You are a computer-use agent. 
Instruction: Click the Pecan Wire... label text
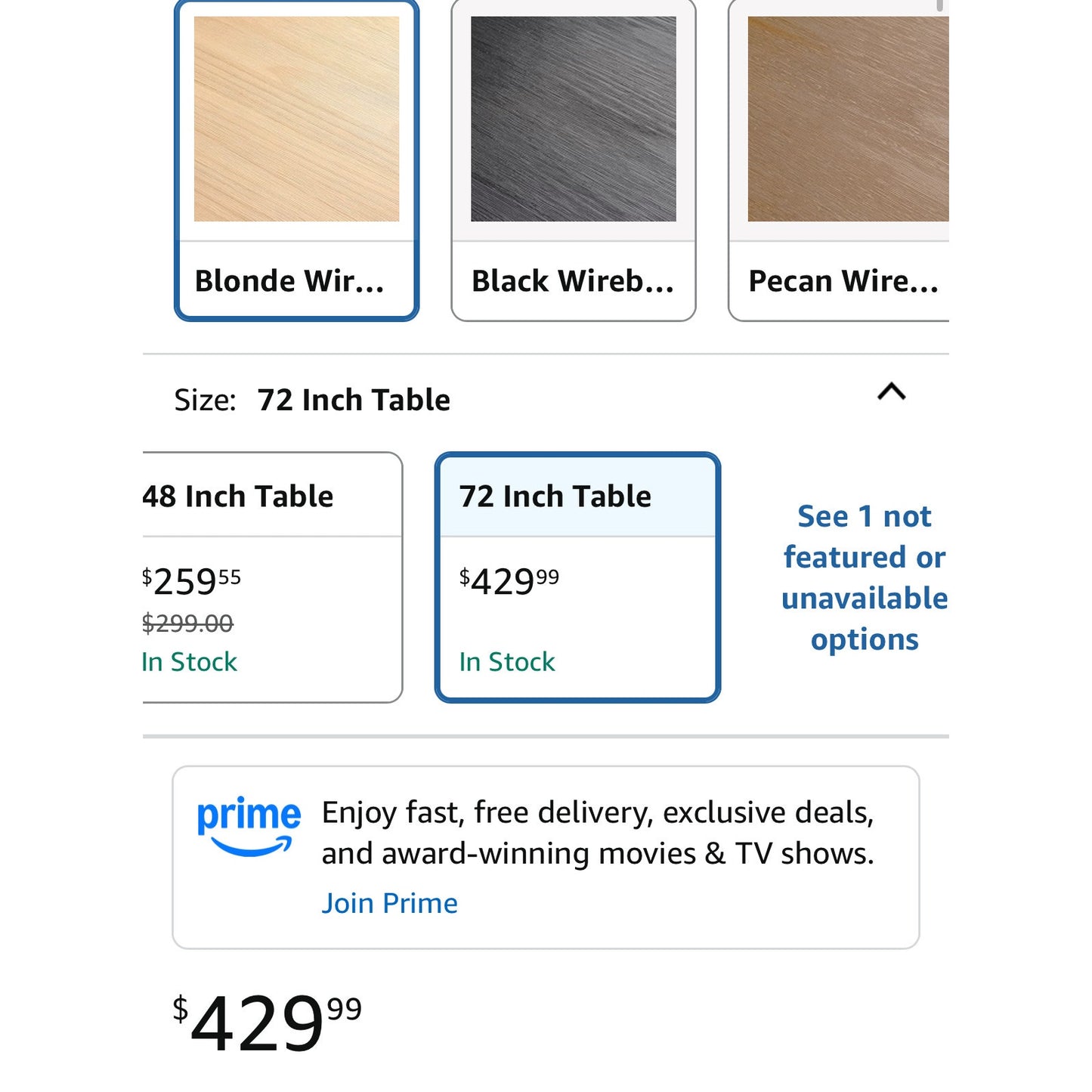pyautogui.click(x=843, y=281)
